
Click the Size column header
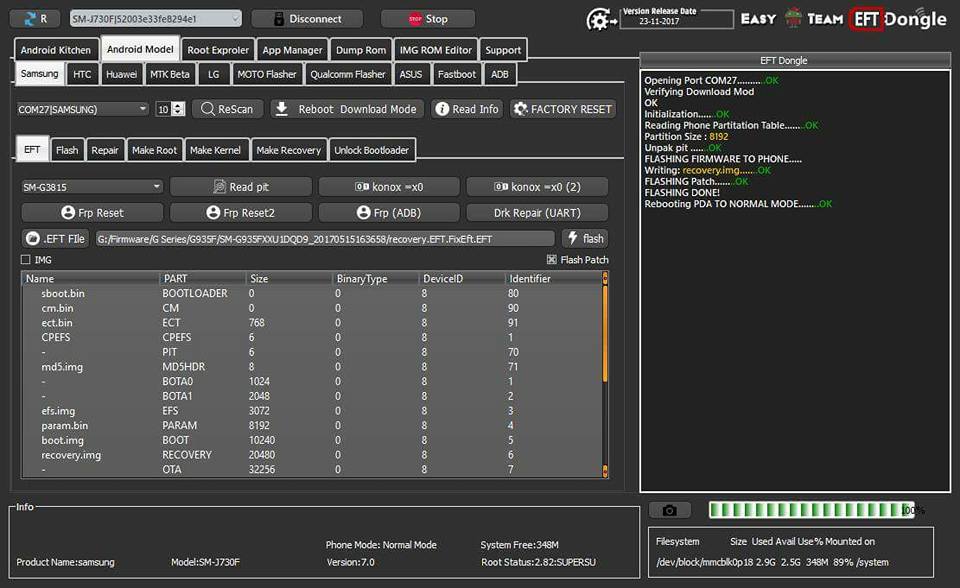pyautogui.click(x=289, y=279)
